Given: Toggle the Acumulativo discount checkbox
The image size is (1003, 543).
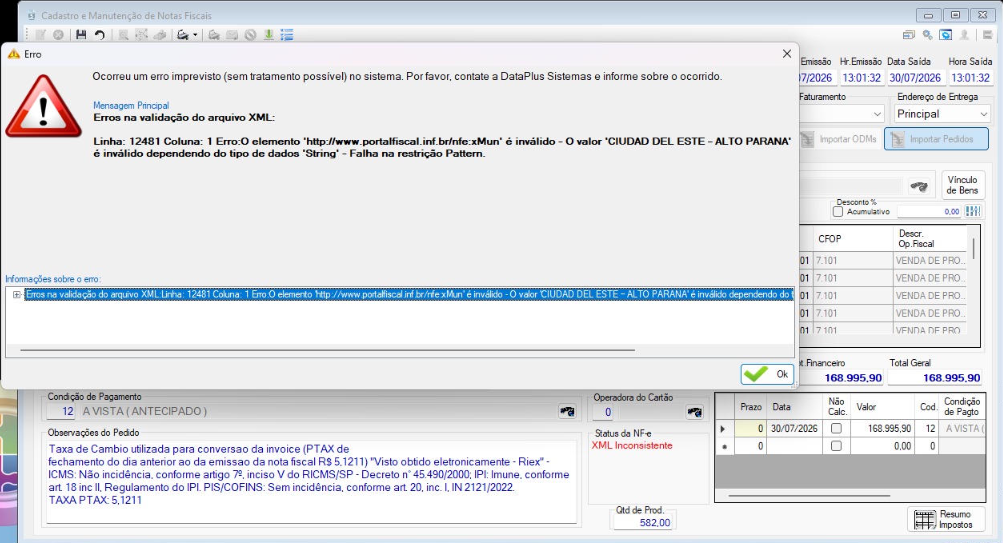Looking at the screenshot, I should tap(838, 212).
